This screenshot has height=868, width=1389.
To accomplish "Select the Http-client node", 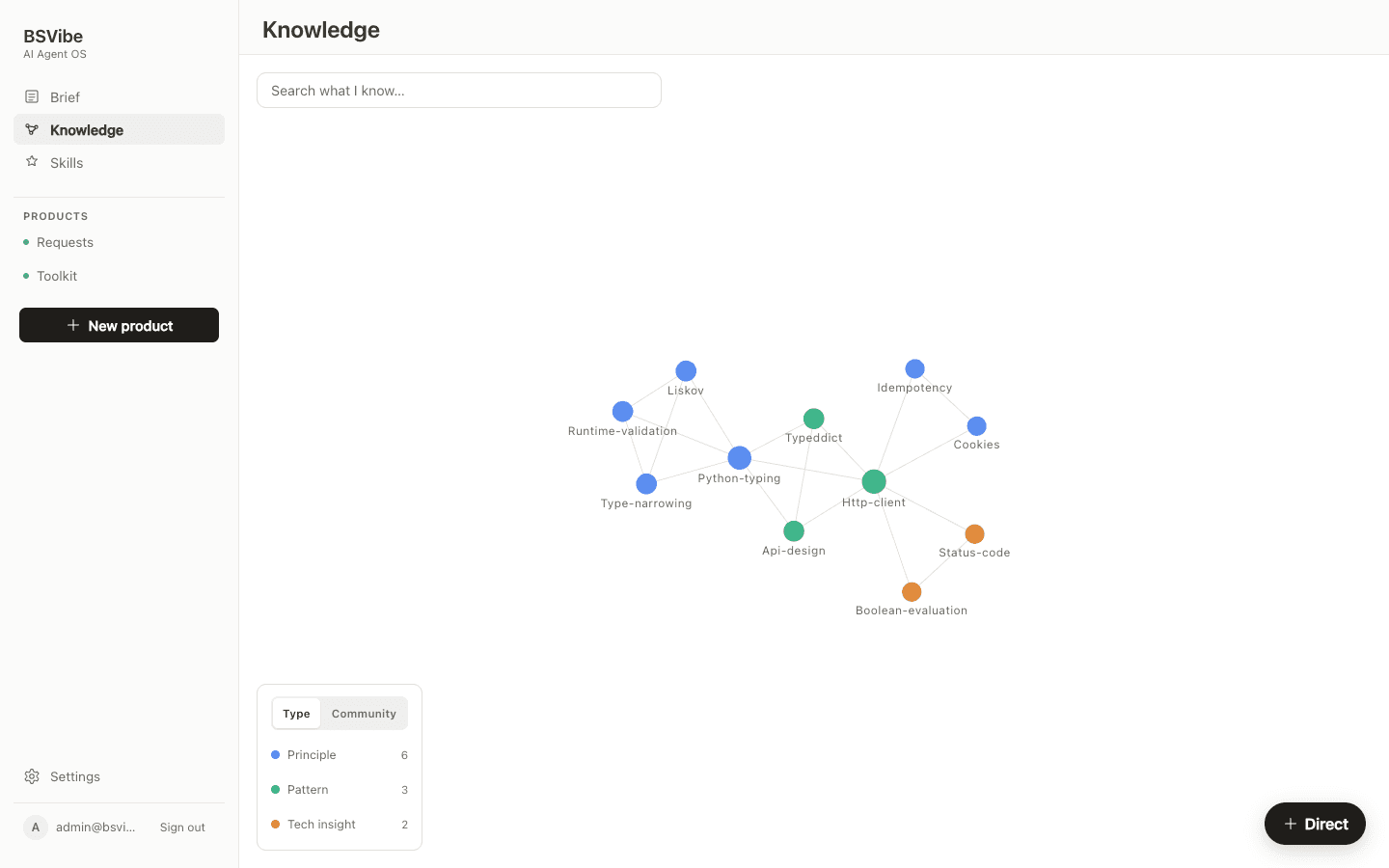I will [x=874, y=481].
